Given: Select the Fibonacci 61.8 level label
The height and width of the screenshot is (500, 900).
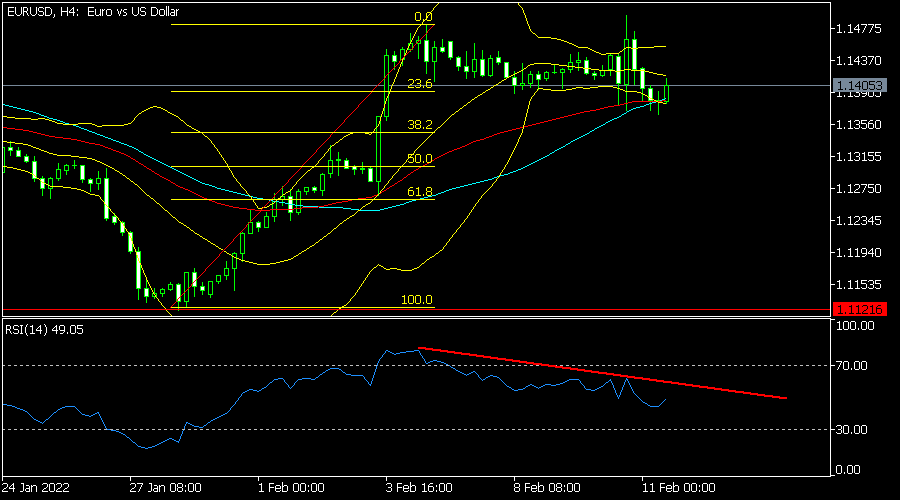Looking at the screenshot, I should [420, 192].
